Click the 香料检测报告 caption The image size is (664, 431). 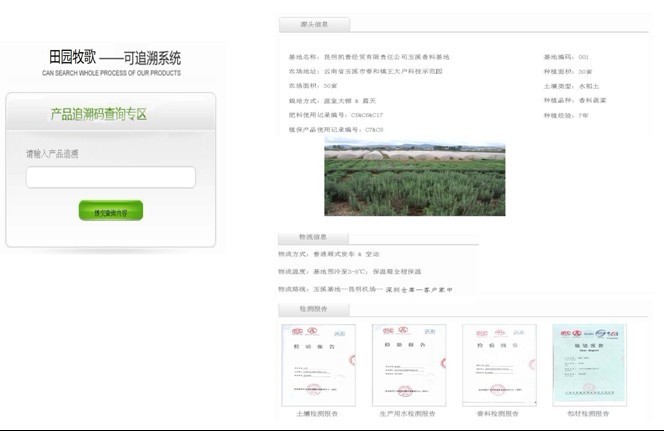point(498,414)
